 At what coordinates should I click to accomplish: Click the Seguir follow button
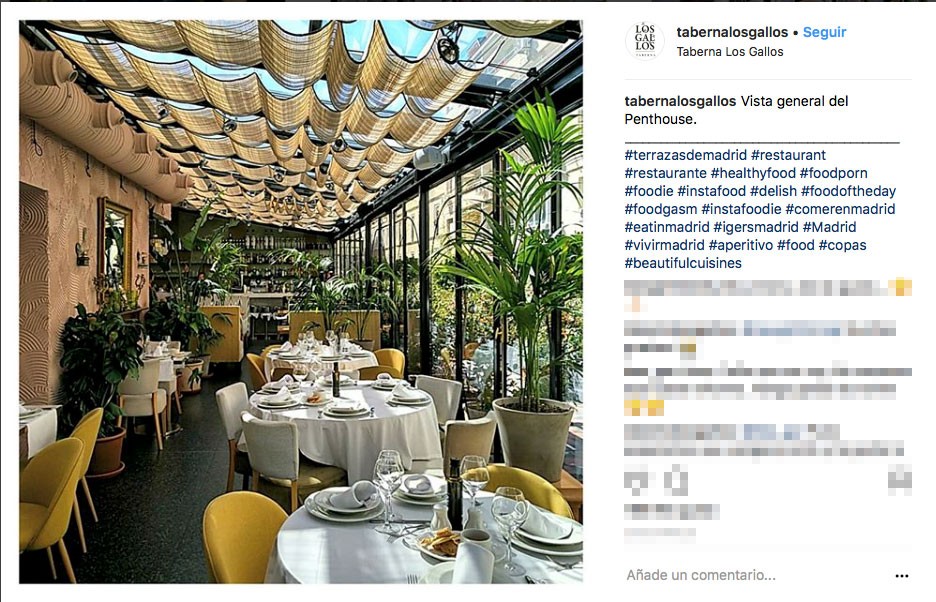pyautogui.click(x=824, y=32)
